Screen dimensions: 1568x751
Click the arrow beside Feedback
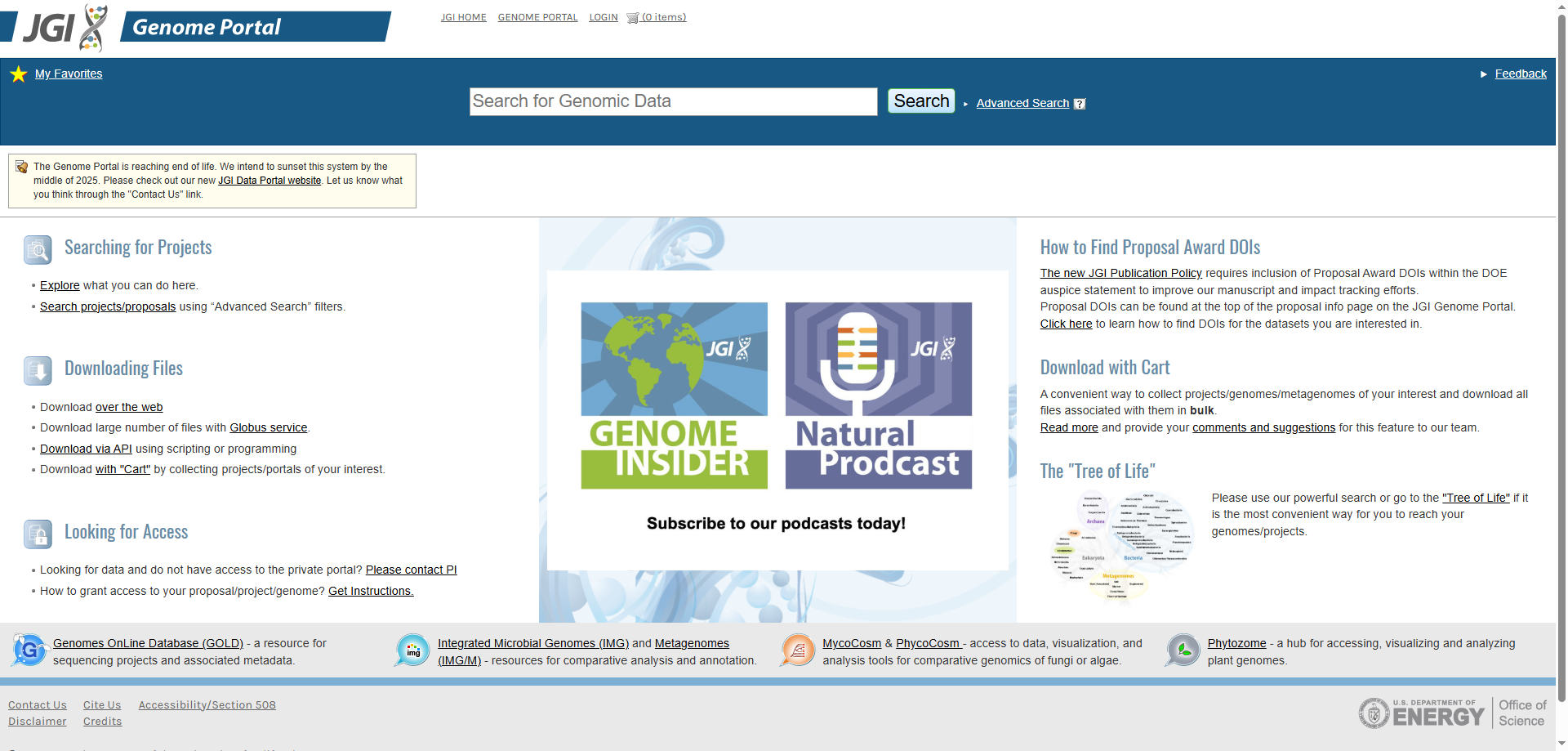1484,74
